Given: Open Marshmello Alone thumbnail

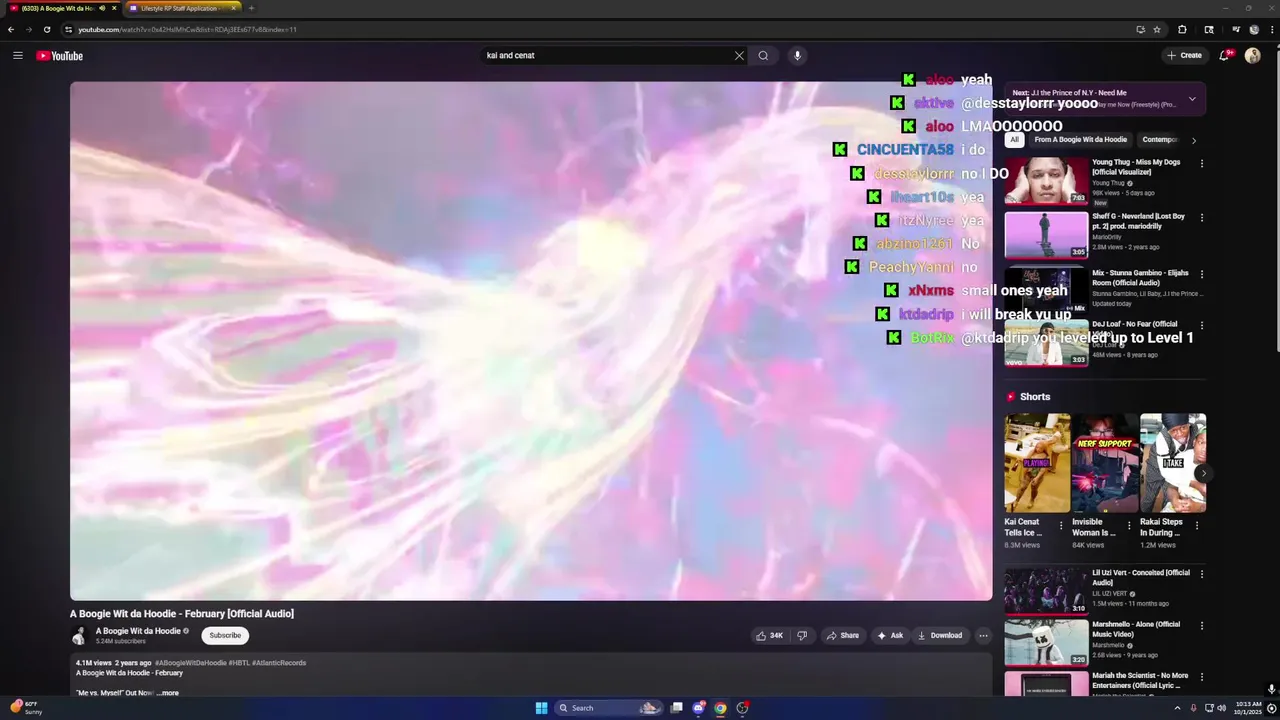Looking at the screenshot, I should pos(1046,643).
